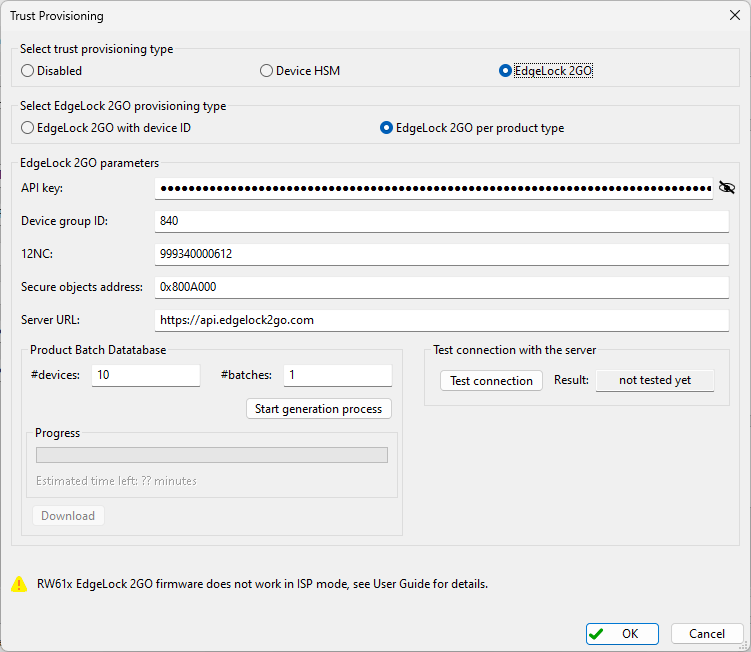Reveal the hidden API key with eye icon
Image resolution: width=751 pixels, height=652 pixels.
(x=727, y=187)
